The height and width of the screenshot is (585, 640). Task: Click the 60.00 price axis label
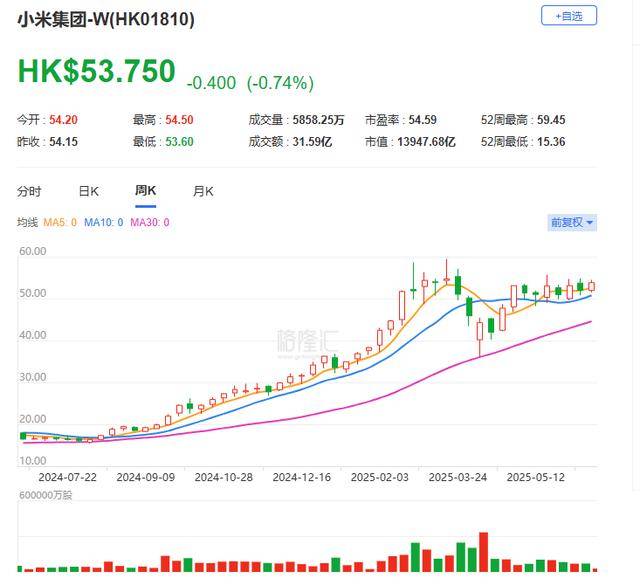point(33,251)
